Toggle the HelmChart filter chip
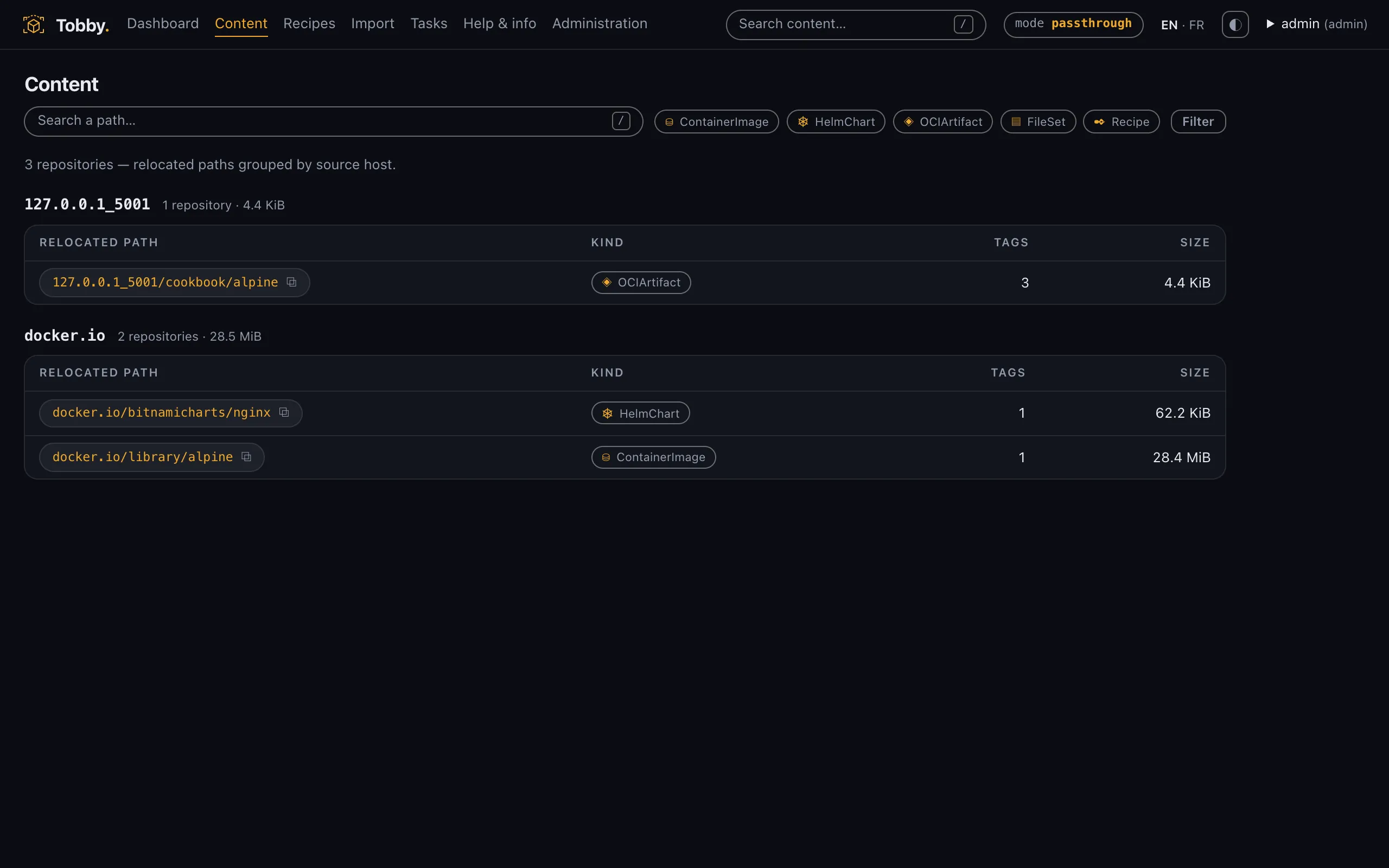 point(836,122)
